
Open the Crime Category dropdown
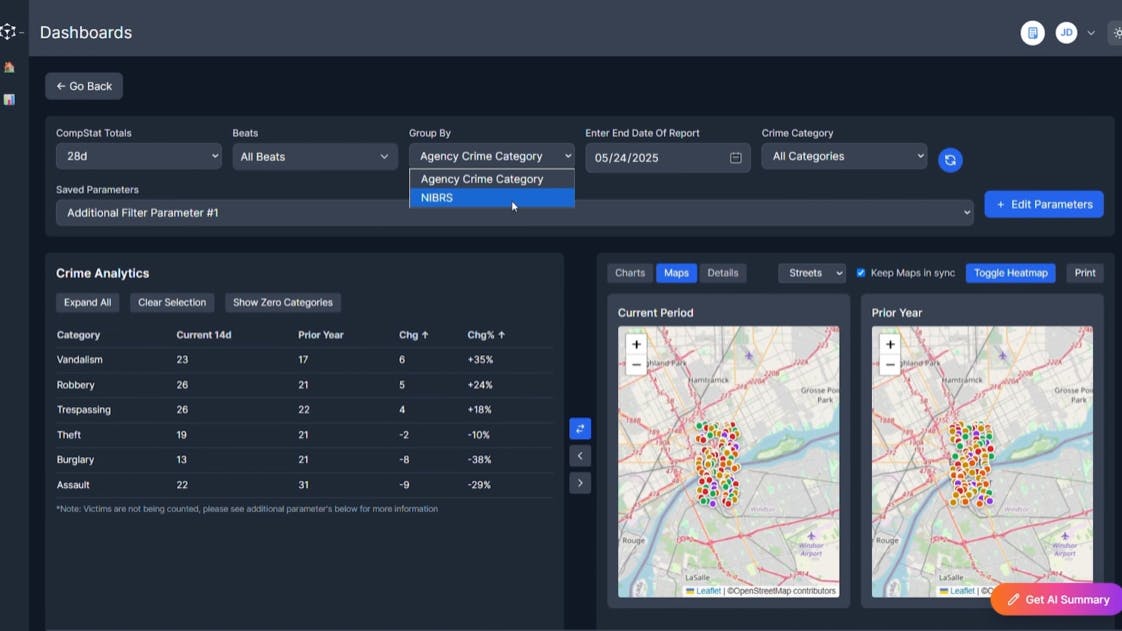(844, 156)
